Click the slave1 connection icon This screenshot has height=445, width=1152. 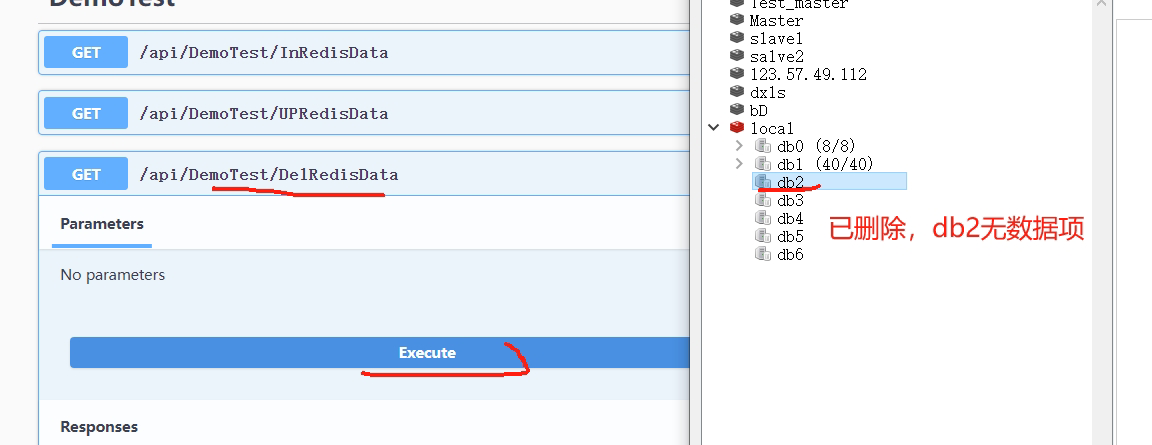738,38
